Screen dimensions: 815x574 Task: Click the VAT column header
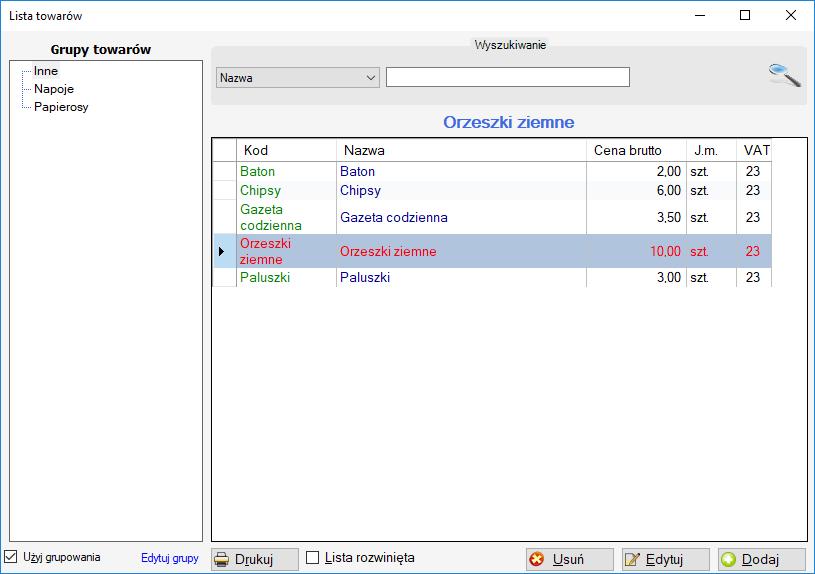[x=754, y=150]
